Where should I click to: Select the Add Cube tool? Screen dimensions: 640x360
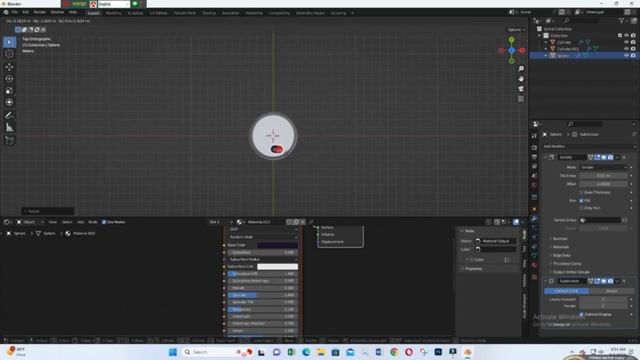click(9, 140)
